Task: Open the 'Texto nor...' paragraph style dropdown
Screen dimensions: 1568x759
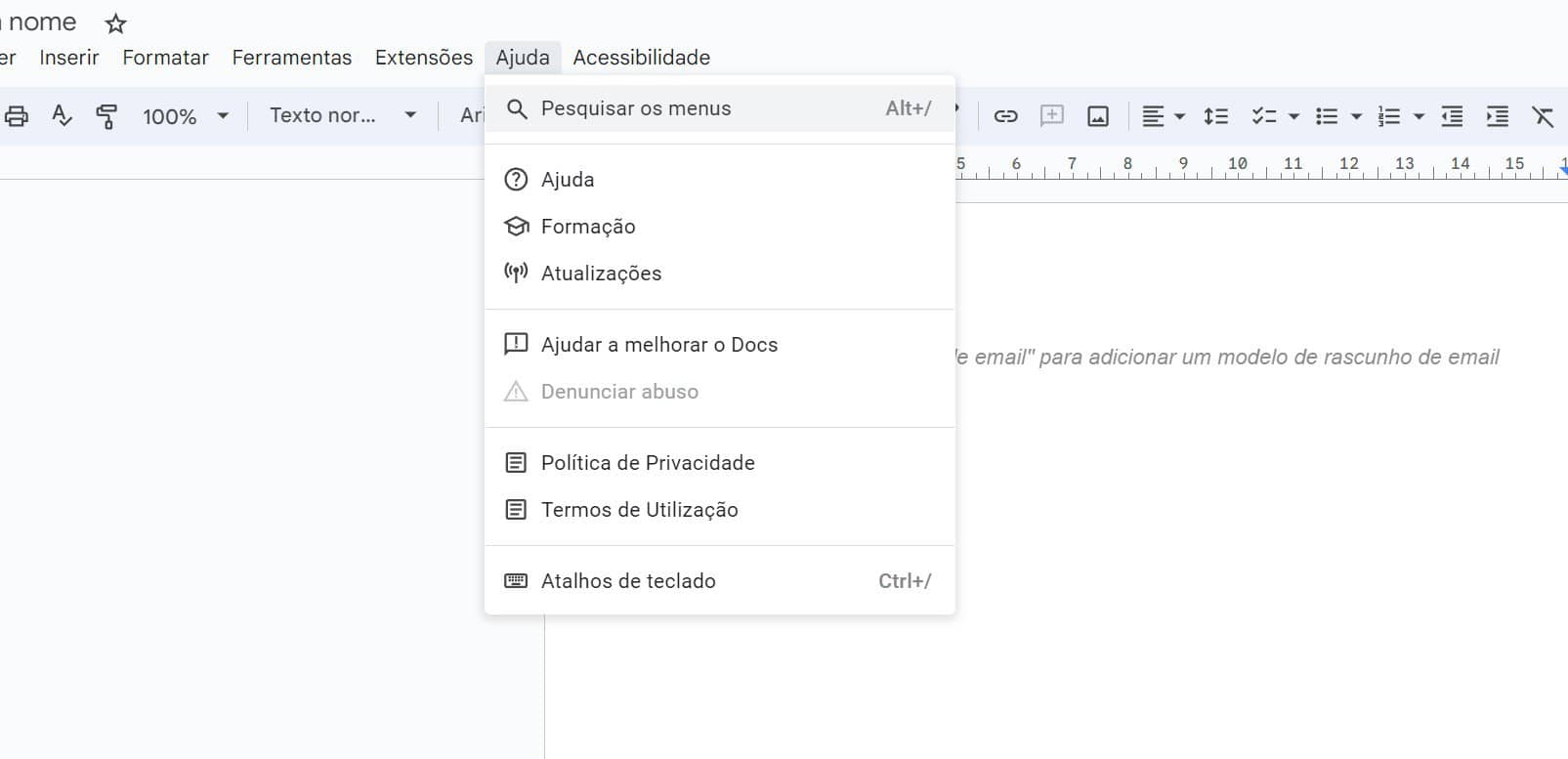Action: 342,115
